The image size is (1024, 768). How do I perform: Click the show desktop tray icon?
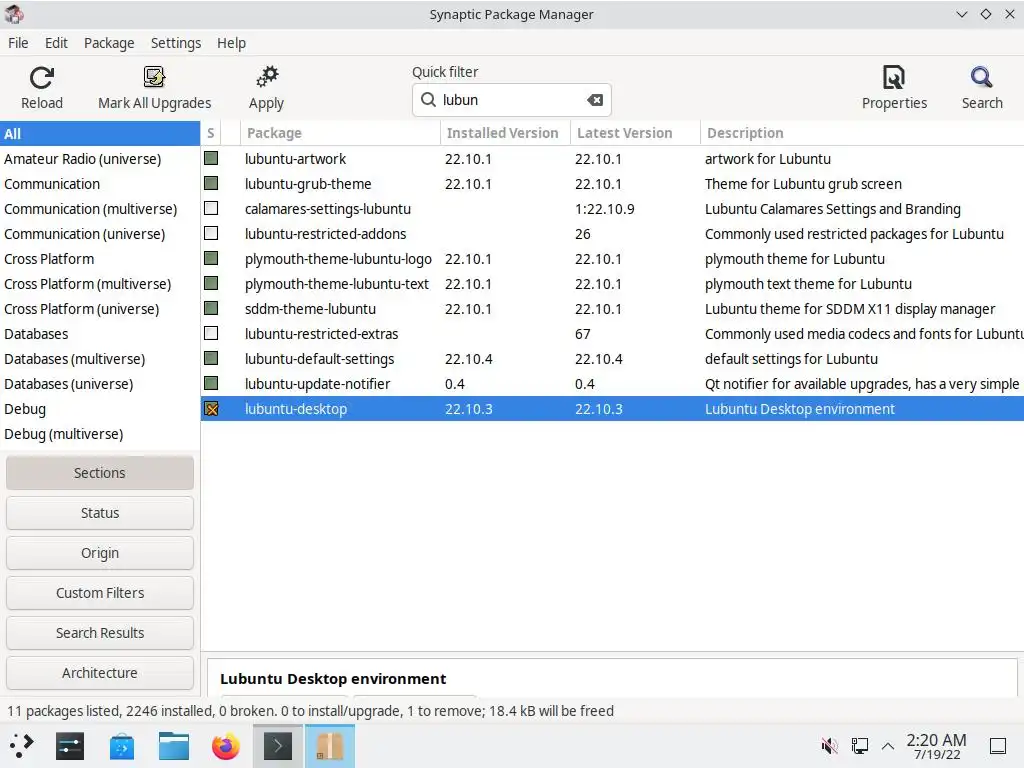click(998, 745)
